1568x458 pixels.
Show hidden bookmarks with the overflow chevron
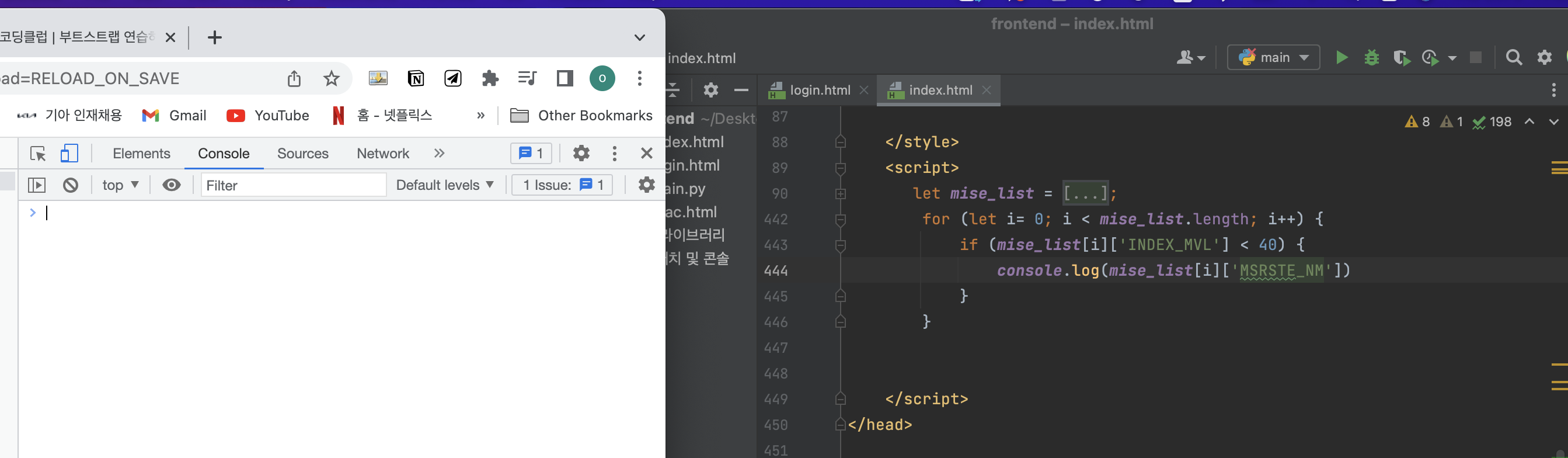[481, 116]
